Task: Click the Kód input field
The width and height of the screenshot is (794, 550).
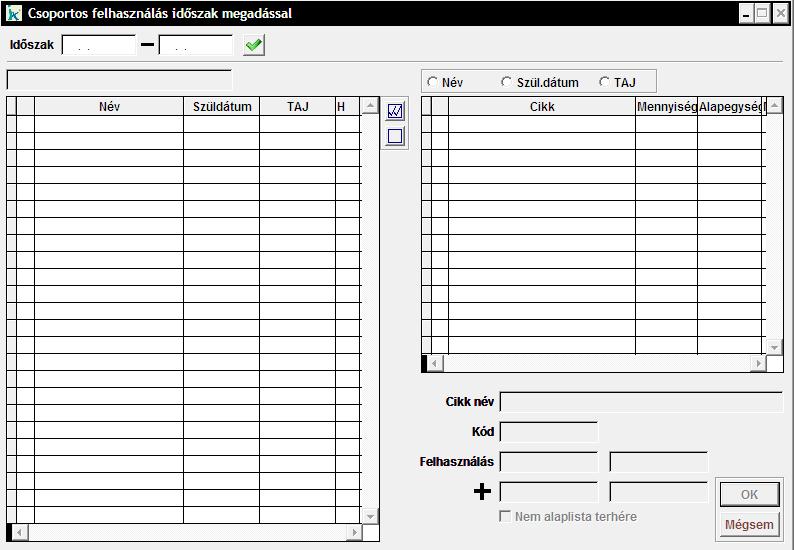Action: (x=548, y=432)
